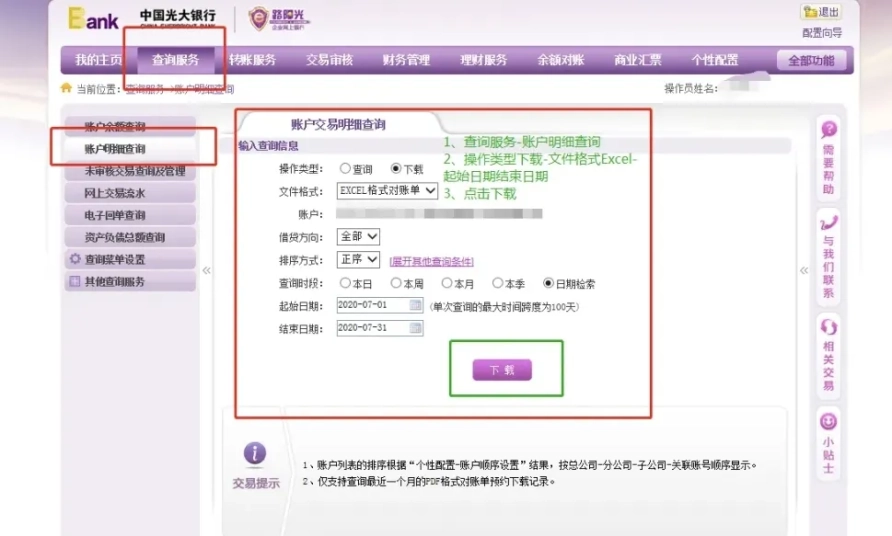Open the 文件格式 EXCEL格式对账单 dropdown
Image resolution: width=892 pixels, height=536 pixels.
[x=387, y=191]
